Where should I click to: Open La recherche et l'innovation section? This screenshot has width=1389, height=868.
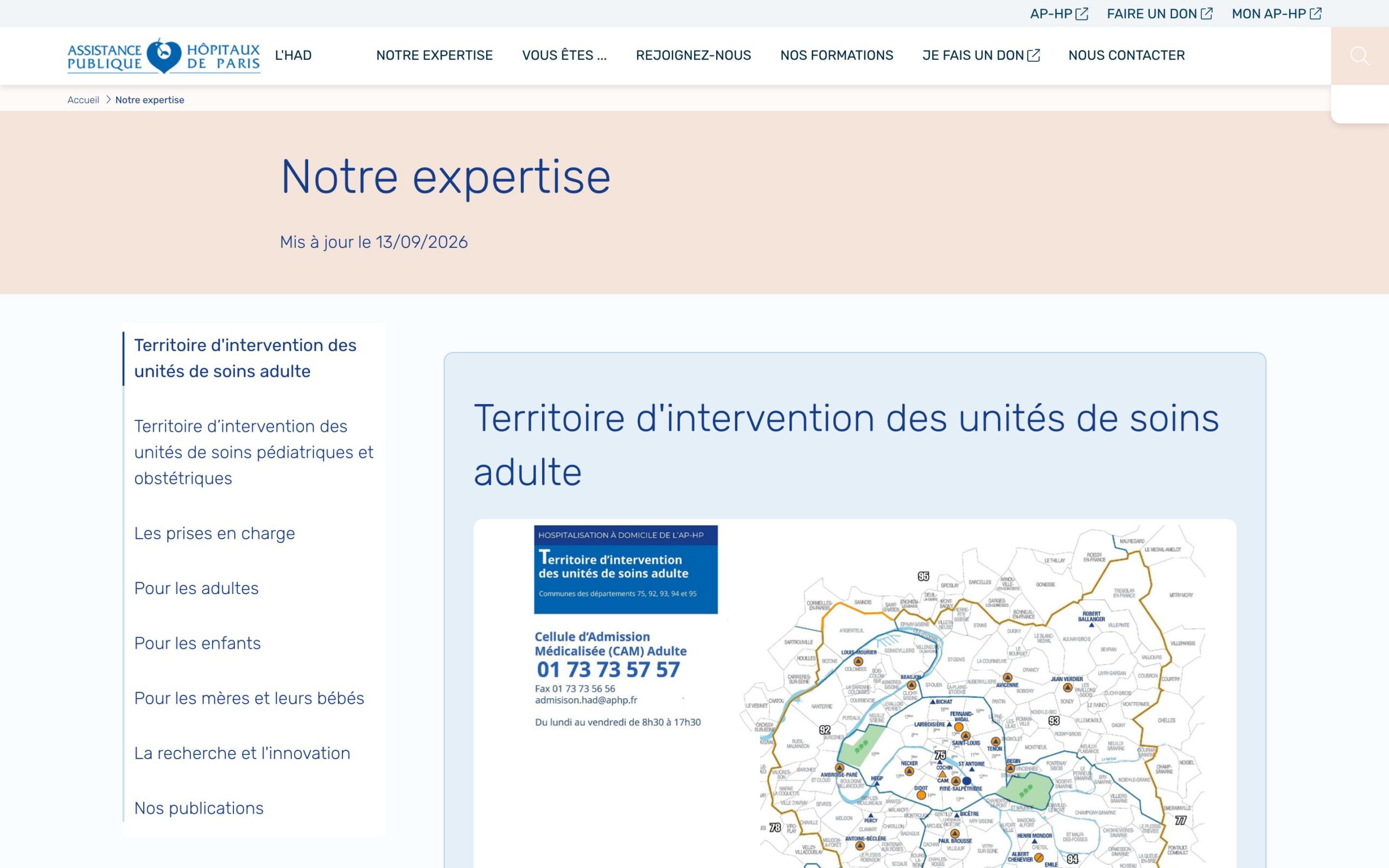click(x=242, y=753)
